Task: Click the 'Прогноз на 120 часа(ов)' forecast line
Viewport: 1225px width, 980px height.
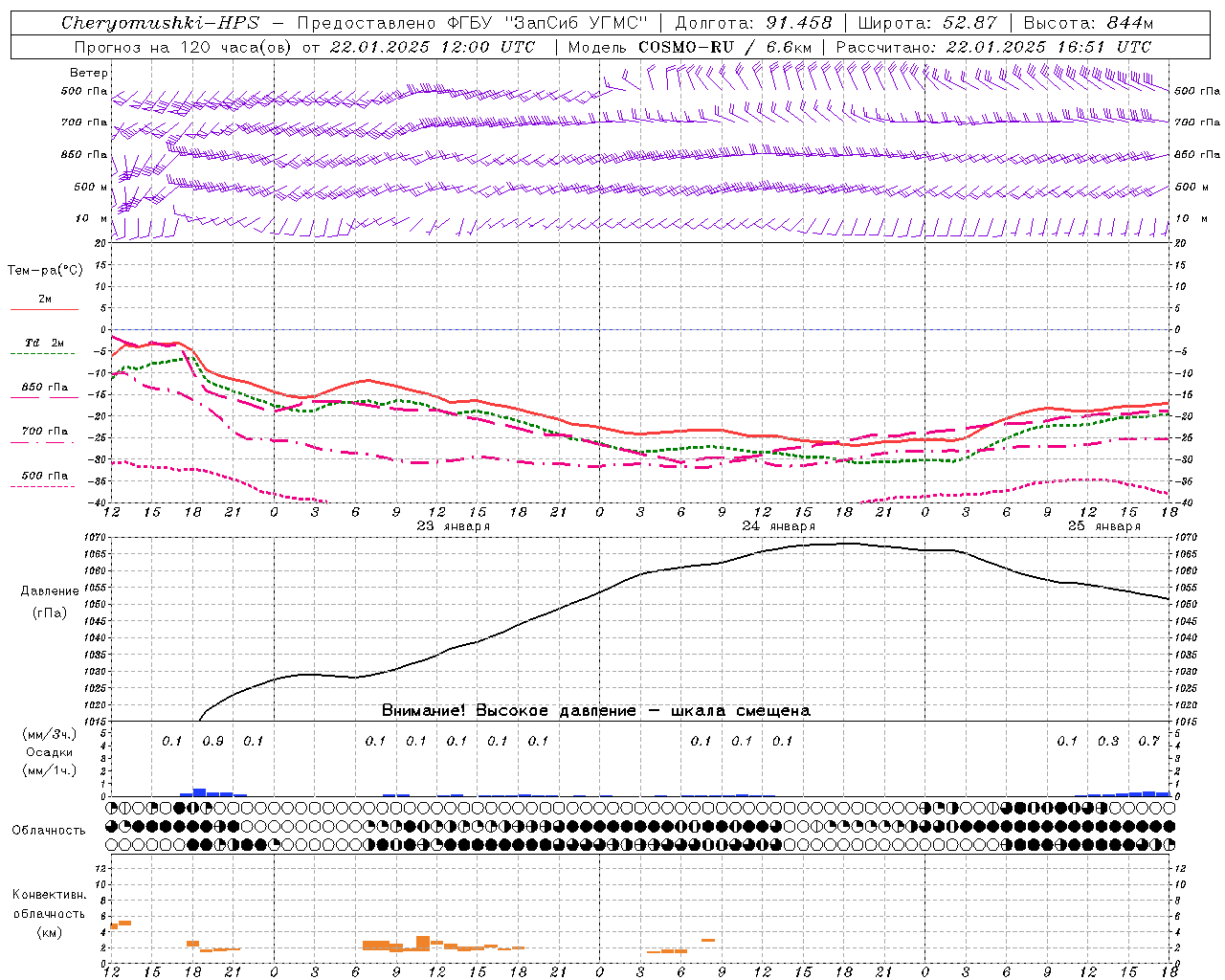Action: 304,47
